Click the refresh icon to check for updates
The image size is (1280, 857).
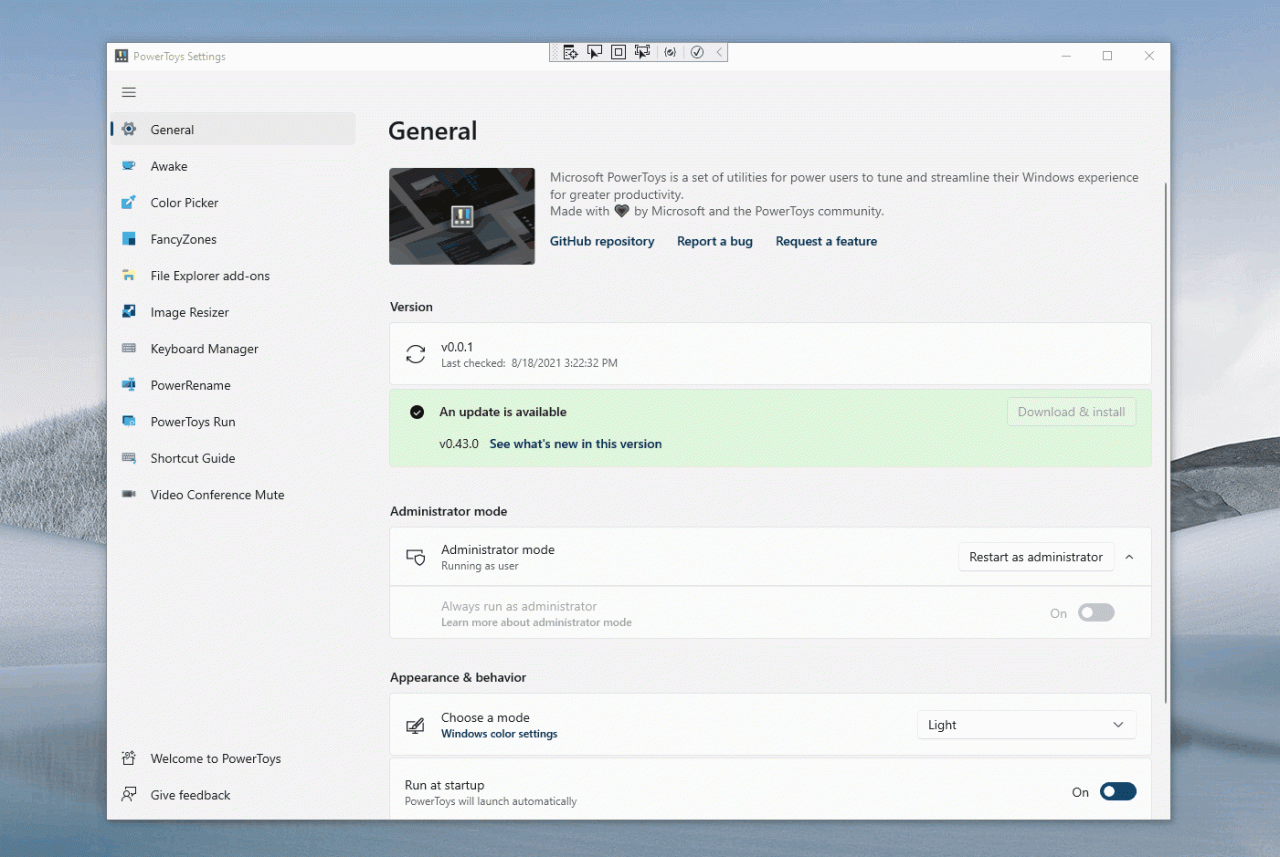coord(415,354)
